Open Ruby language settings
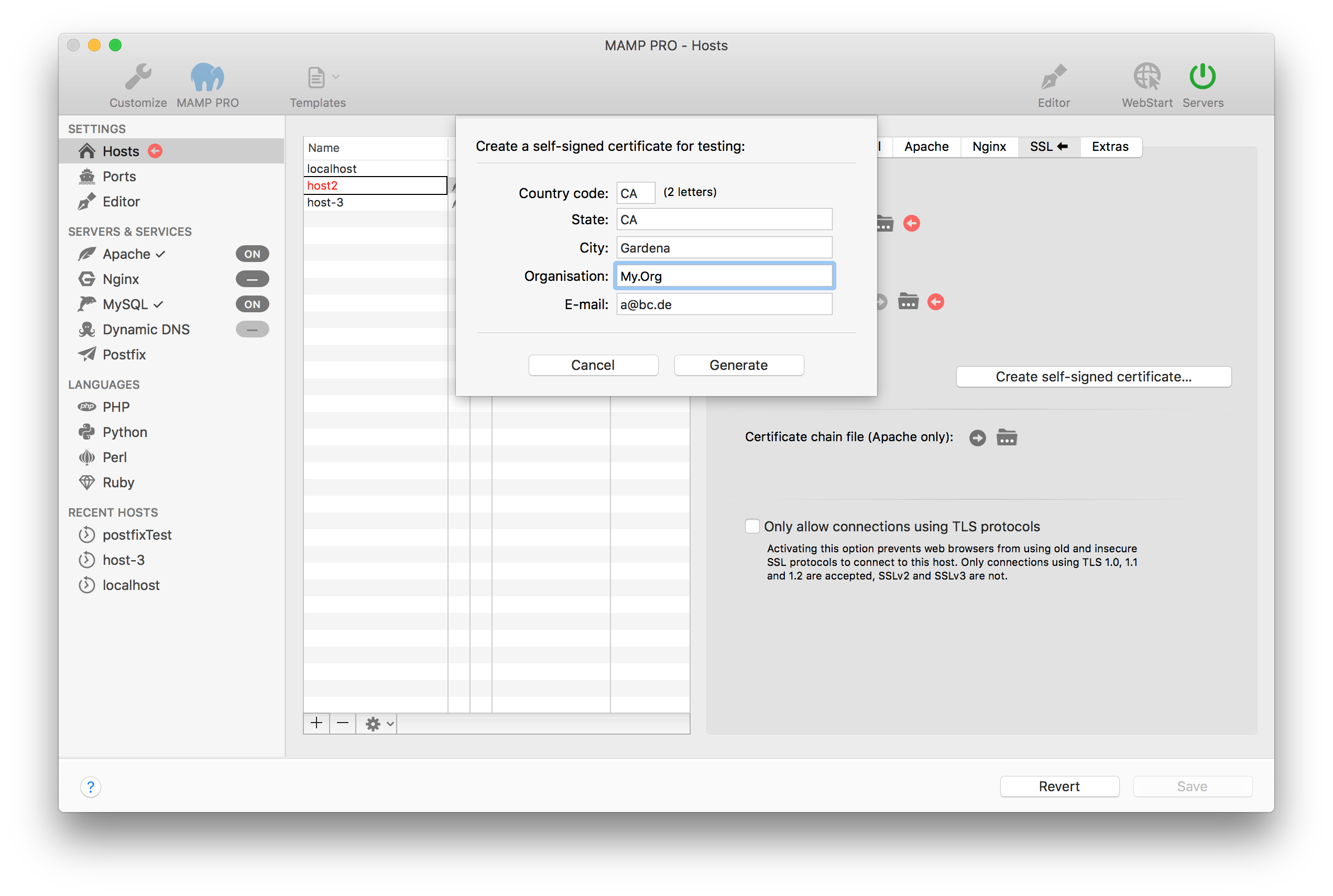This screenshot has width=1333, height=896. coord(171,482)
